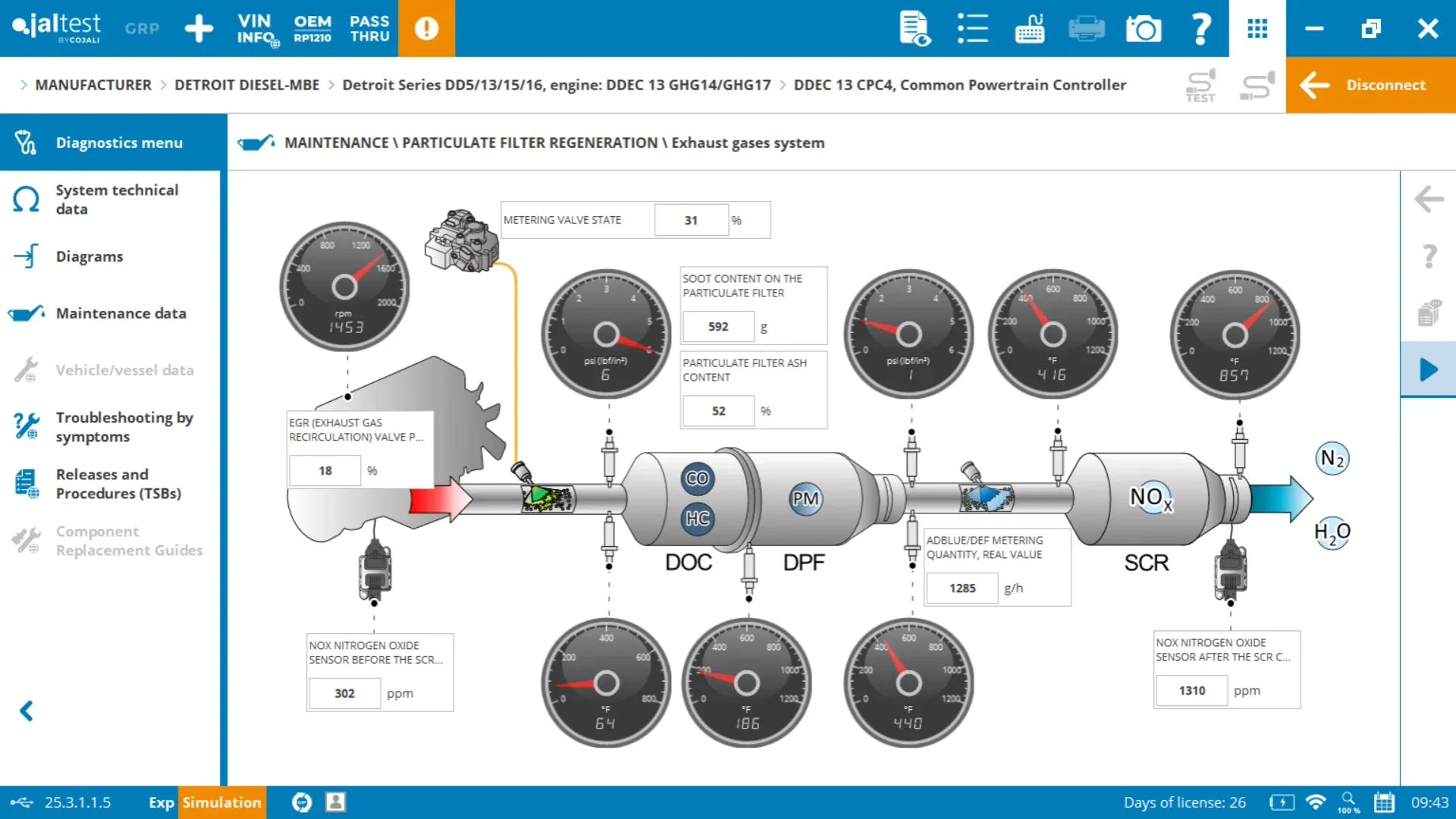
Task: Click the particulate filter ash value 52
Action: 718,410
